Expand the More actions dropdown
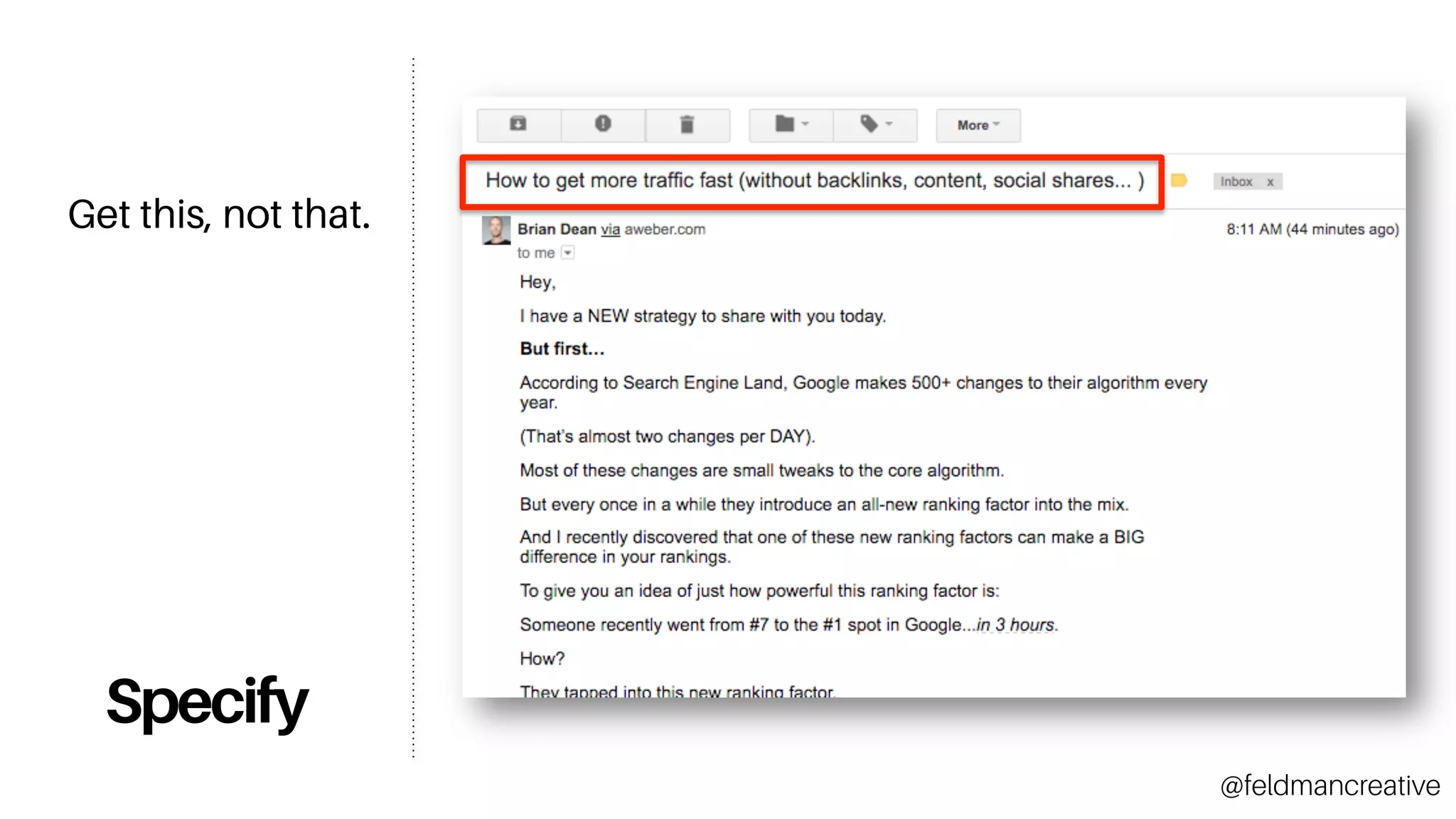 (978, 125)
